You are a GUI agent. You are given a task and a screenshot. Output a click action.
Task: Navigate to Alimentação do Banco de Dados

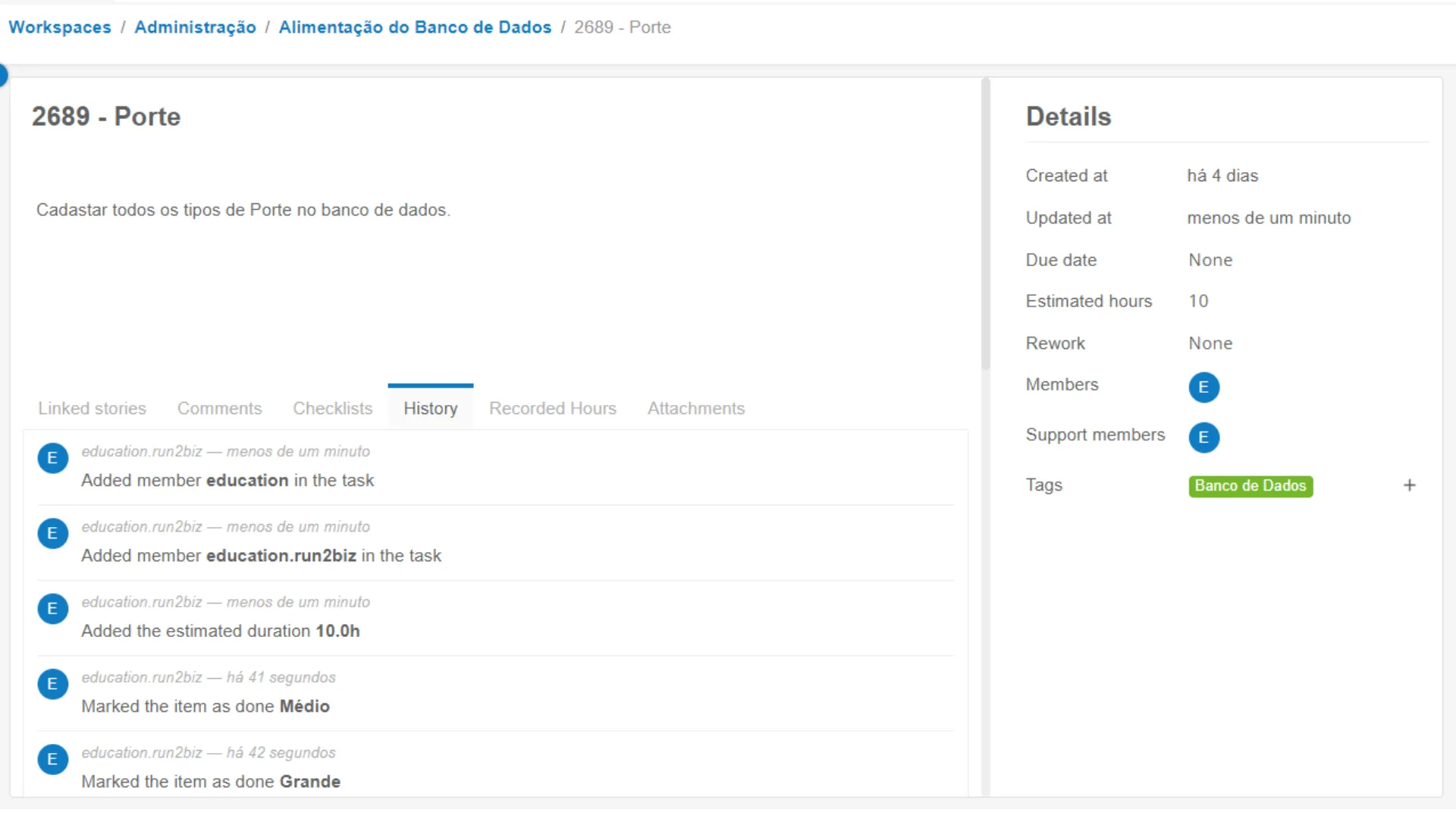(415, 27)
